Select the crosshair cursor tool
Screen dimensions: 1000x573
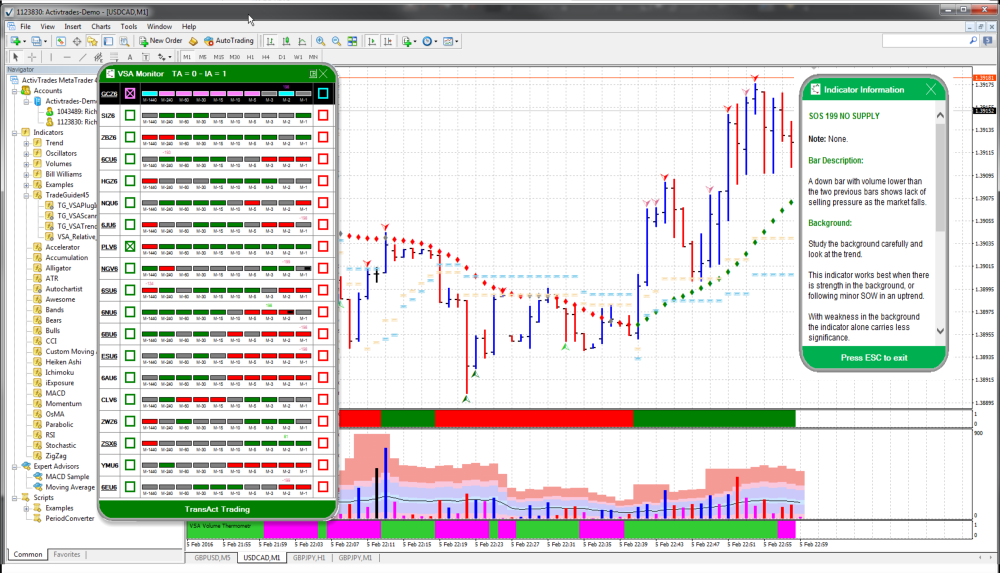pyautogui.click(x=30, y=57)
